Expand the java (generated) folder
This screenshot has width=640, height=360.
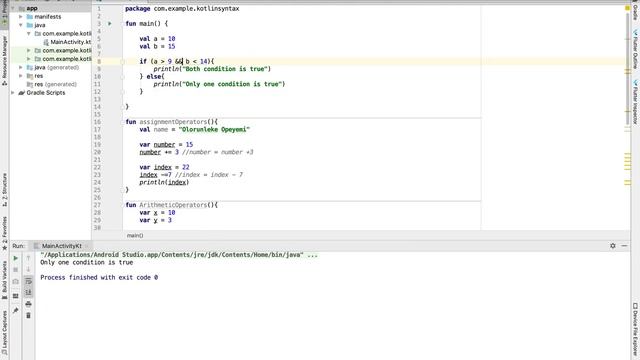21,67
